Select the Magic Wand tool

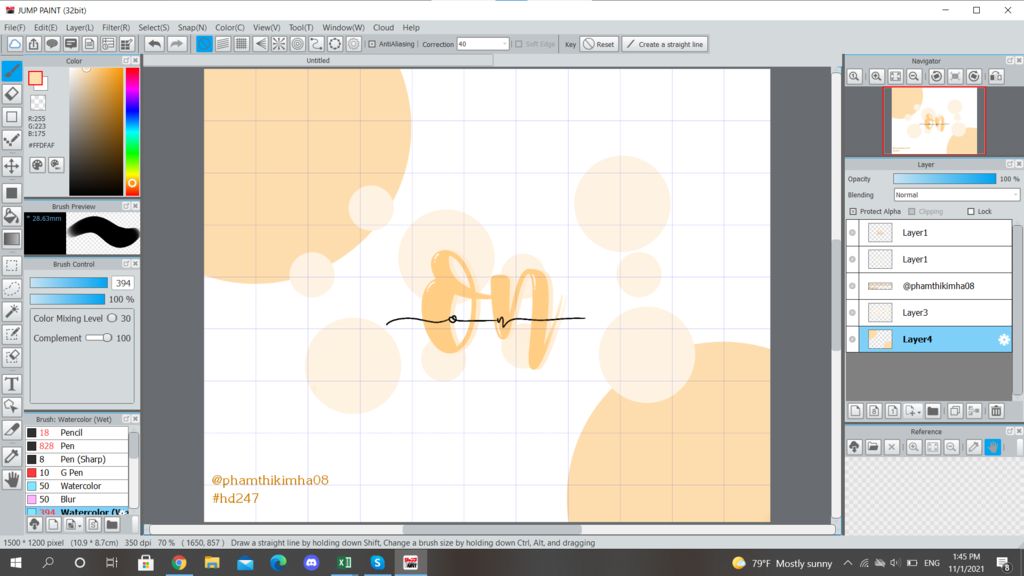(x=12, y=311)
